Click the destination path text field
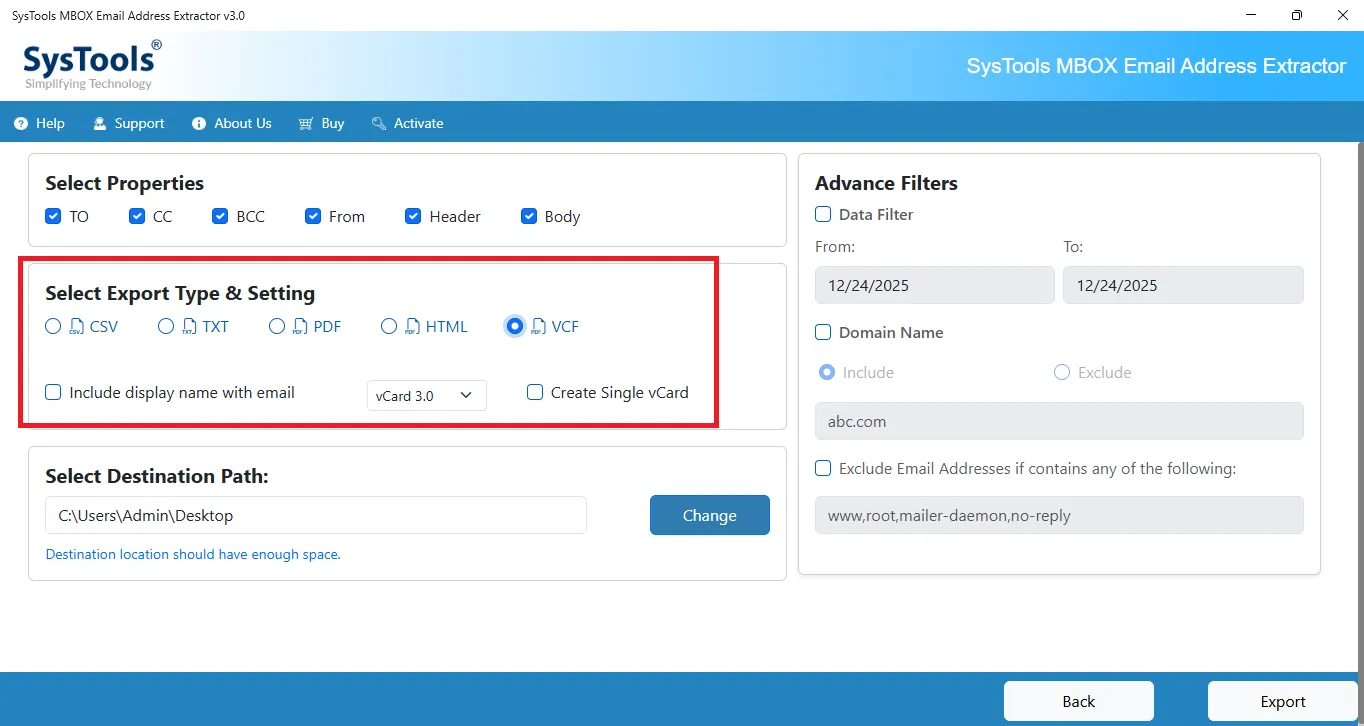Screen dimensions: 1364x726 pyautogui.click(x=316, y=515)
